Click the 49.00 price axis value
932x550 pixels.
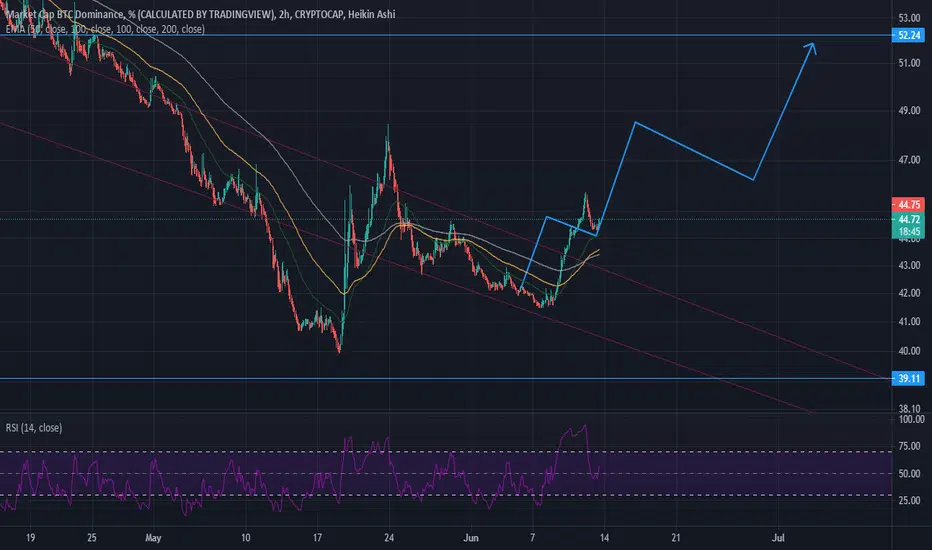[909, 111]
